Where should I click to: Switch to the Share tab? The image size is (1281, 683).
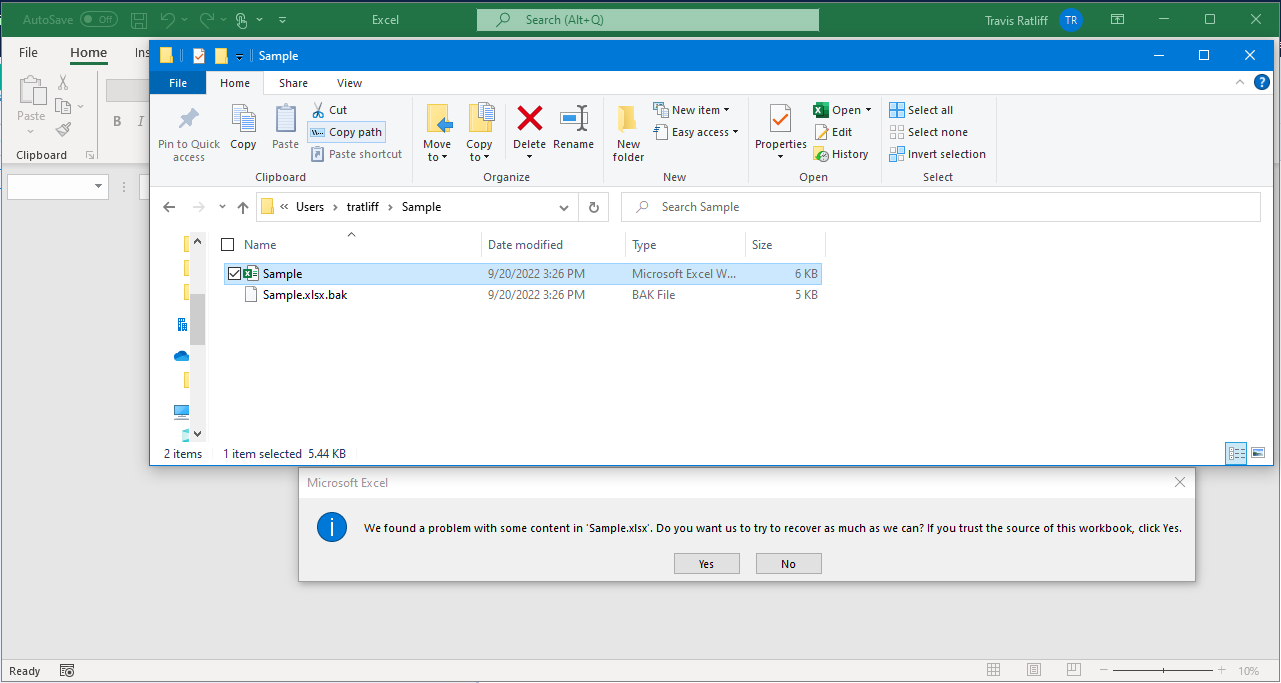coord(292,82)
